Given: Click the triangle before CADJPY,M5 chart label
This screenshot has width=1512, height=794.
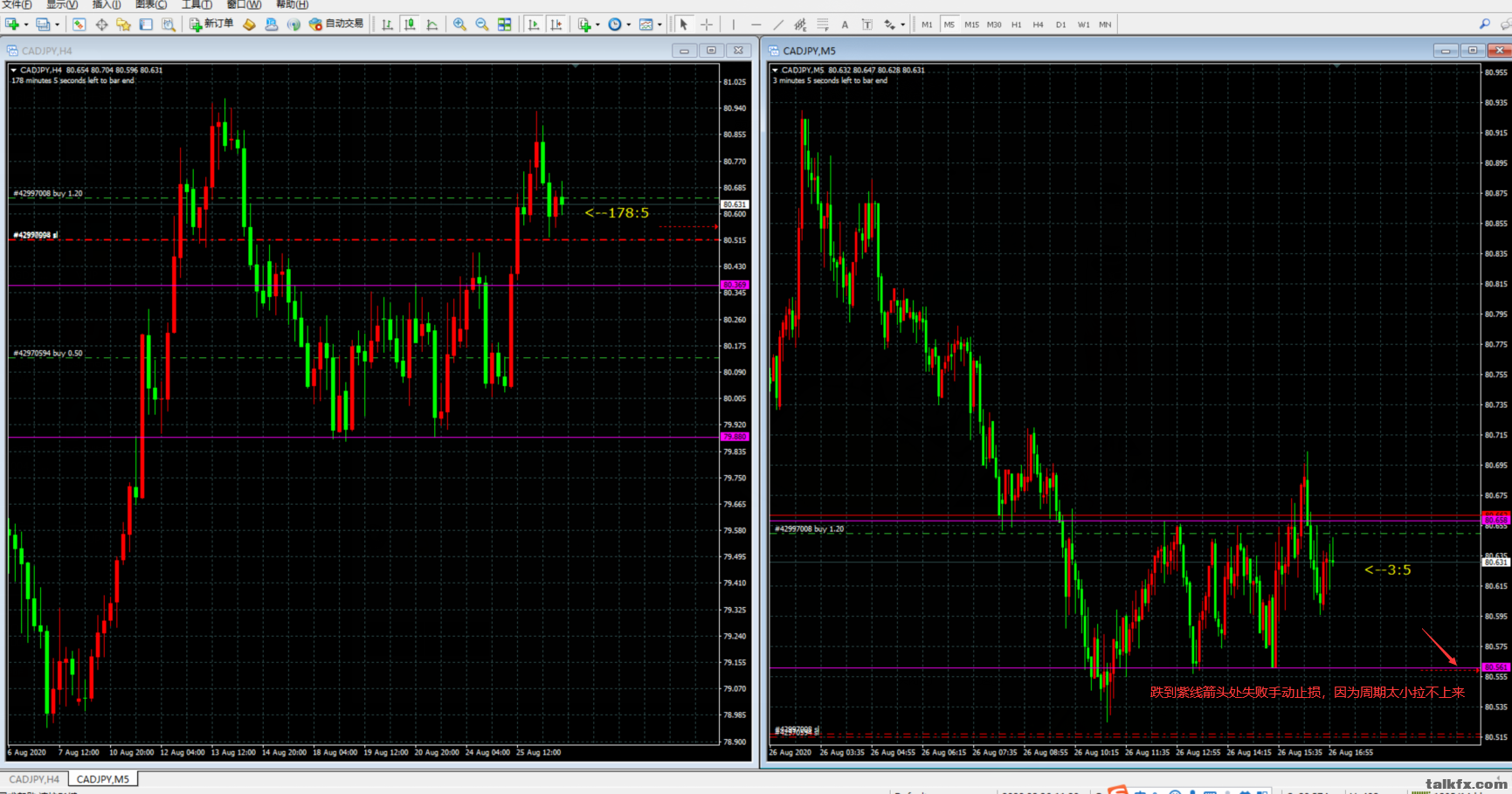Looking at the screenshot, I should click(776, 70).
